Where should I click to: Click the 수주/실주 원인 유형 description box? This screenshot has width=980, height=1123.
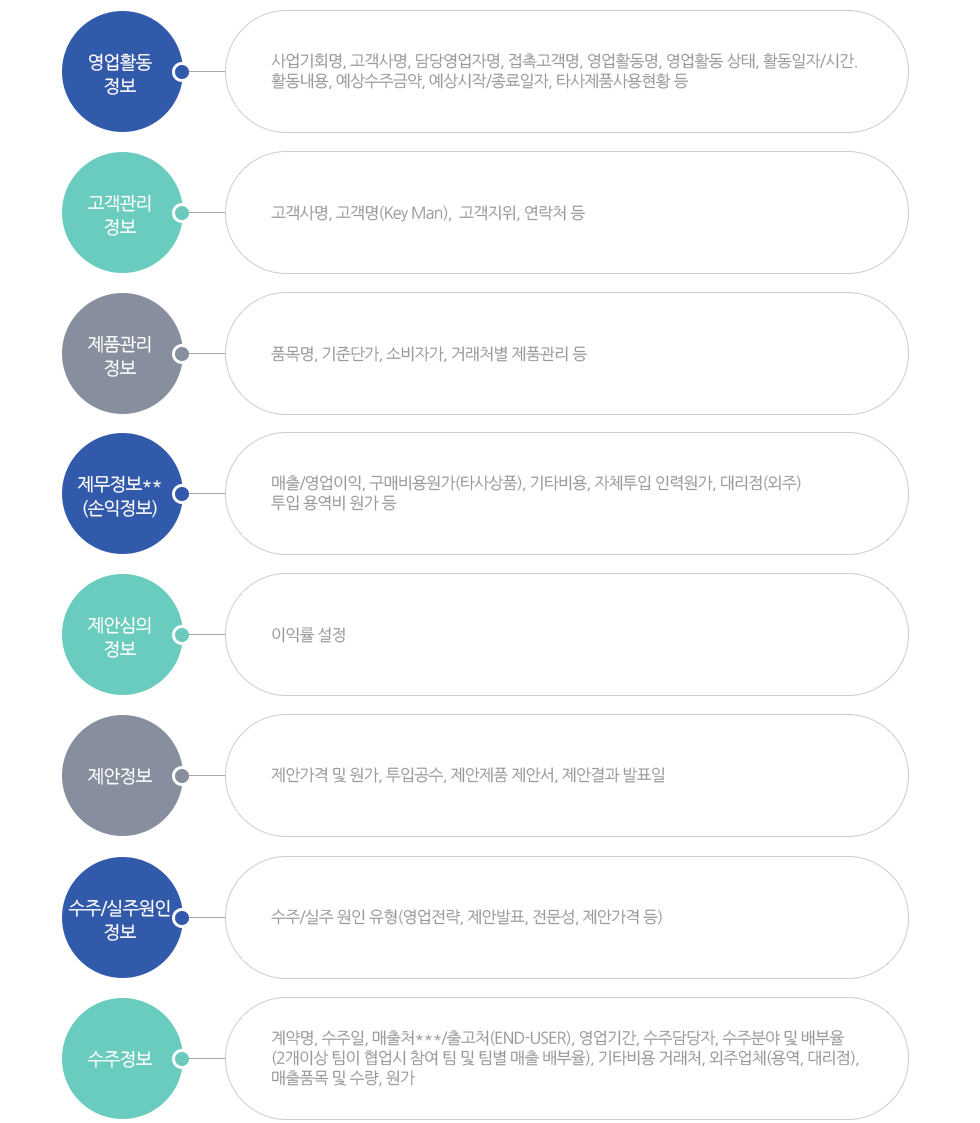pyautogui.click(x=566, y=917)
